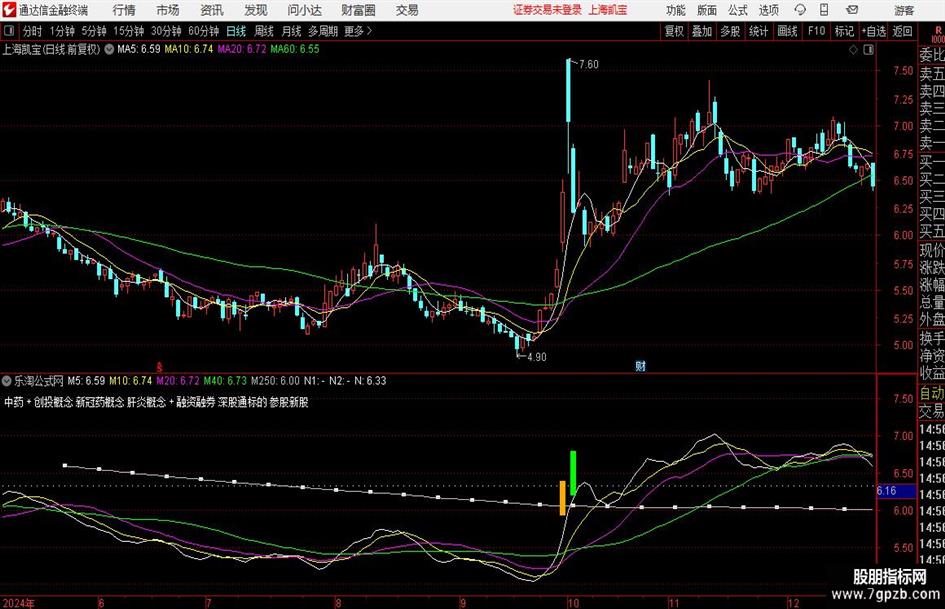Open the 发现 menu

(256, 10)
